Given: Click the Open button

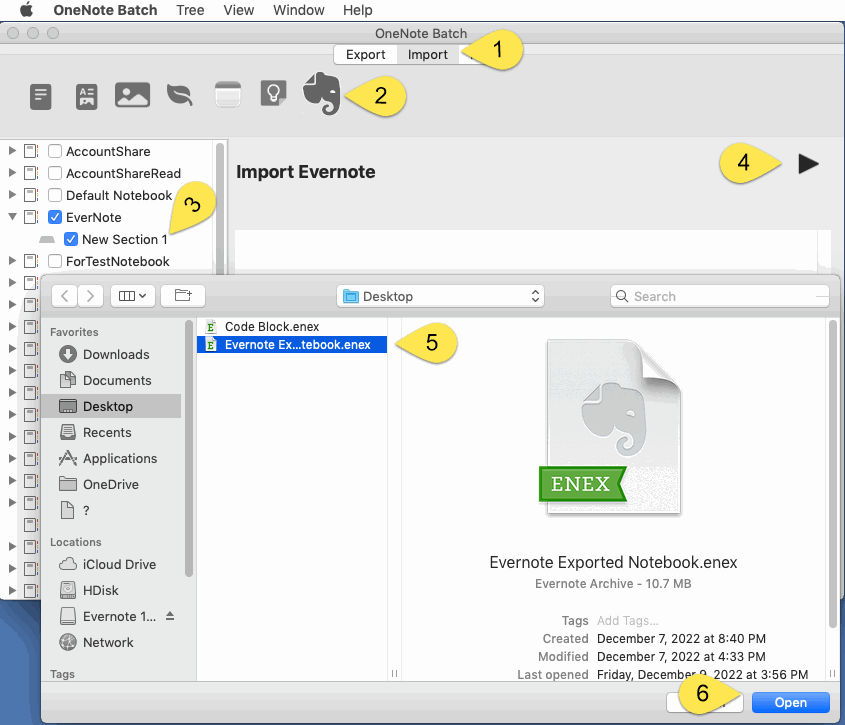Looking at the screenshot, I should [789, 702].
